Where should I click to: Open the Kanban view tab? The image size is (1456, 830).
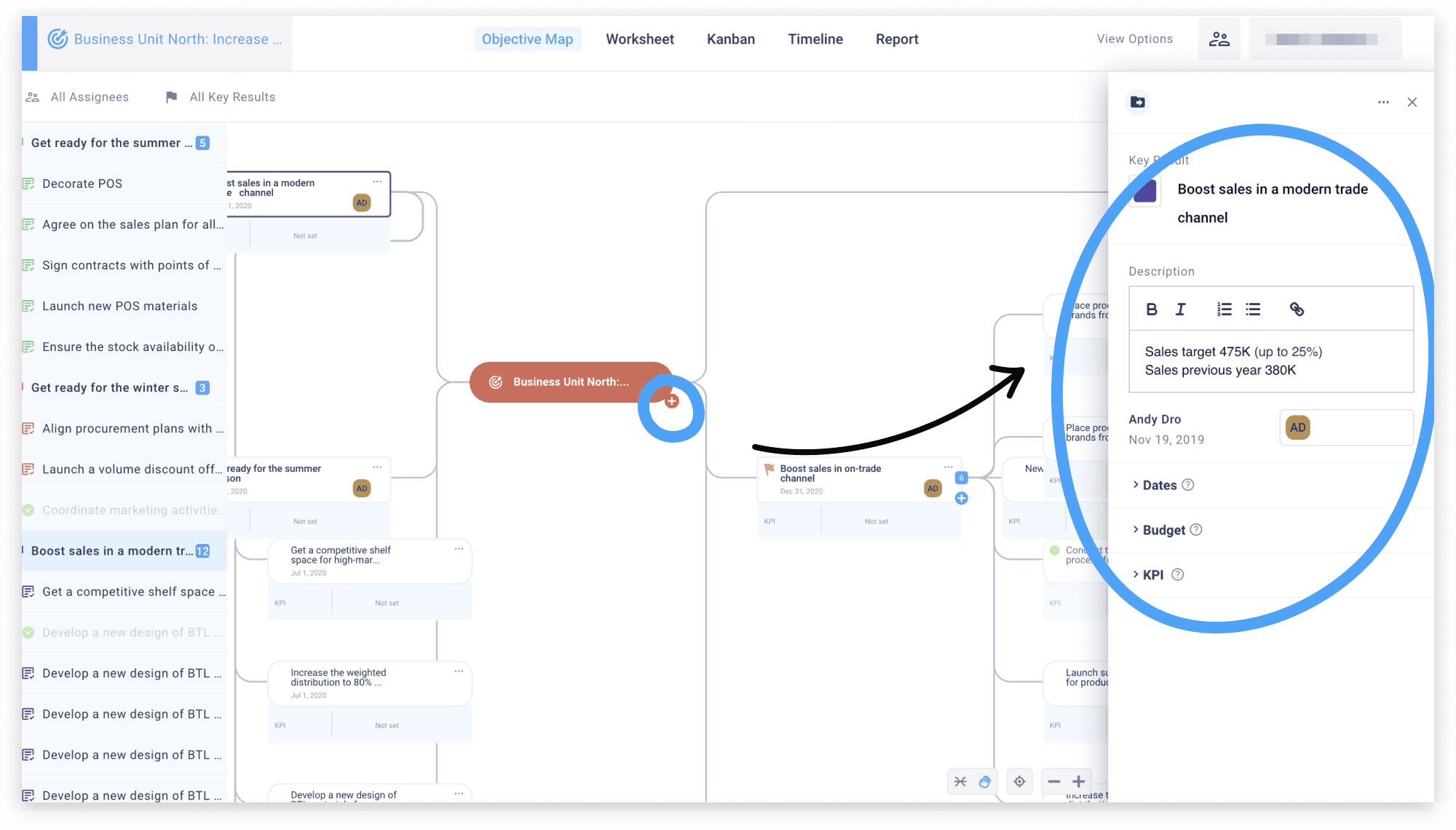coord(731,39)
